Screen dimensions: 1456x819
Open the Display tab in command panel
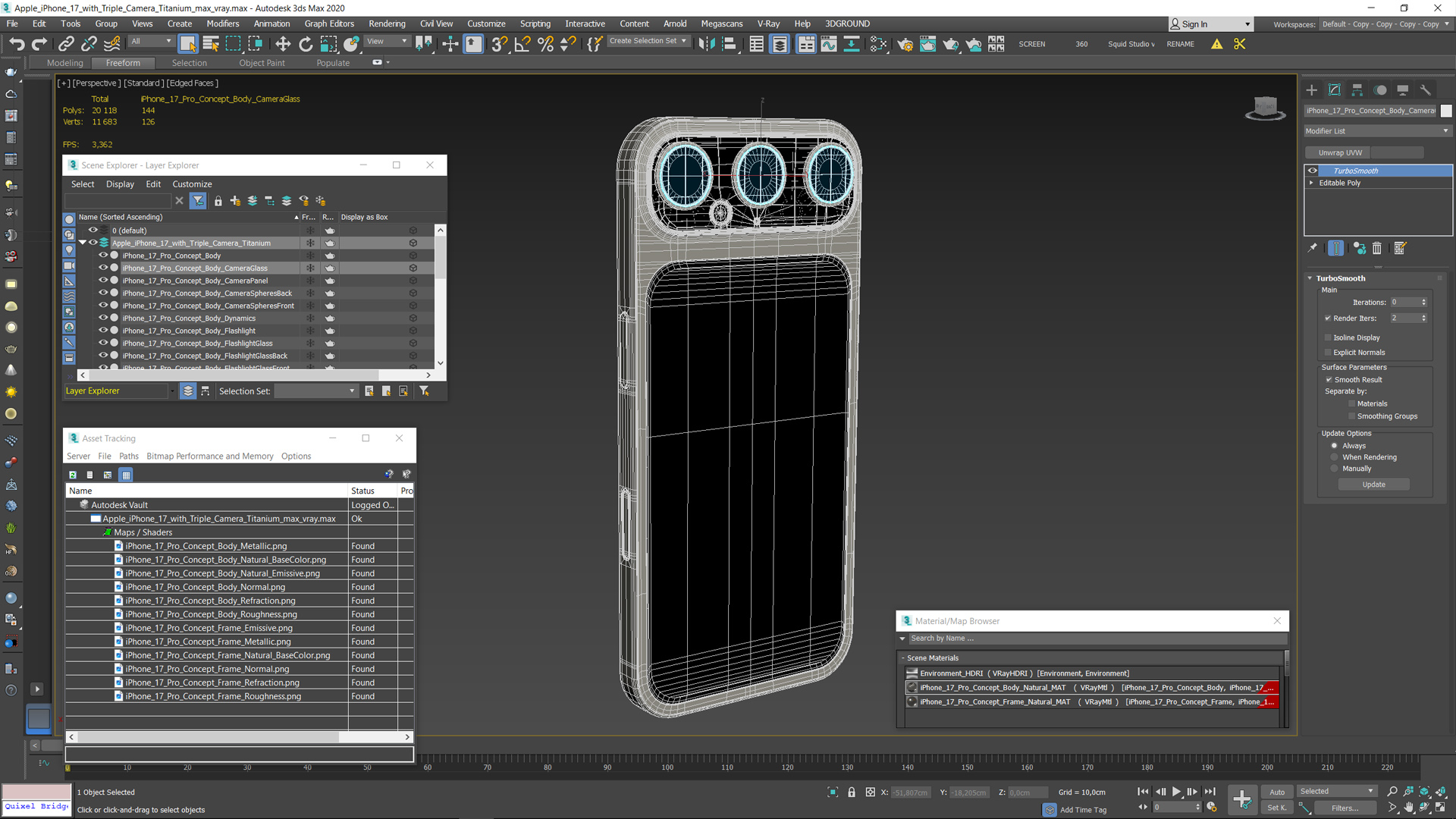[1403, 89]
